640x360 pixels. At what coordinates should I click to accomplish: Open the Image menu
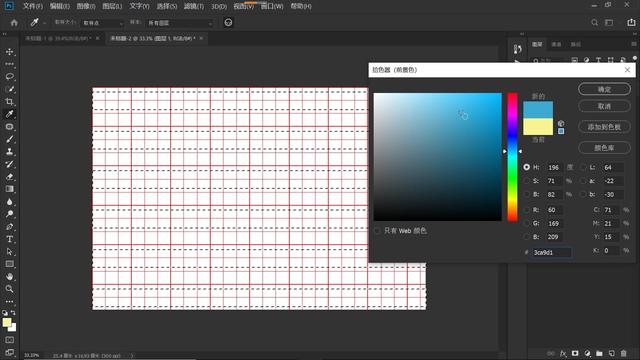(86, 6)
